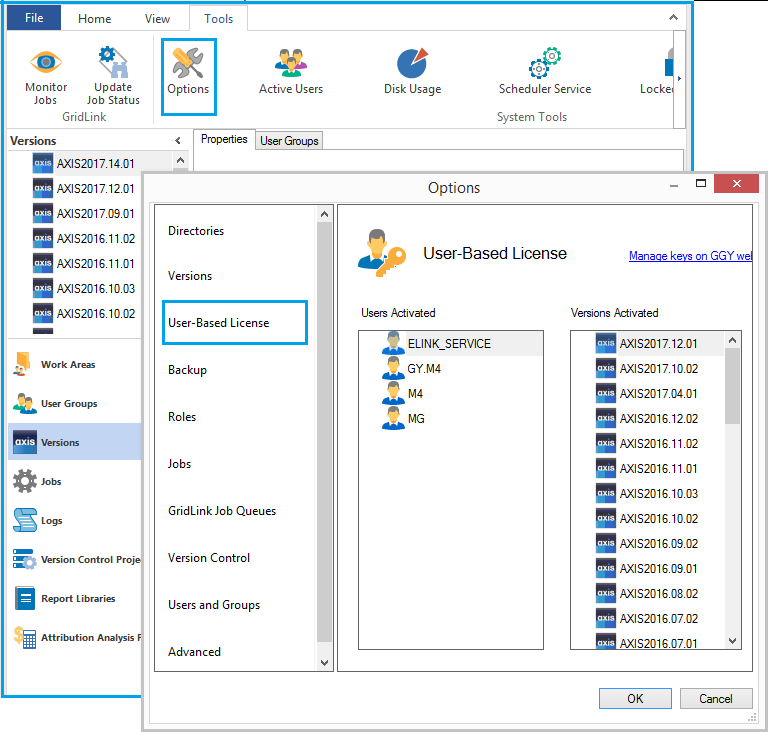Click MG user icon in Users Activated
This screenshot has height=732, width=768.
393,418
